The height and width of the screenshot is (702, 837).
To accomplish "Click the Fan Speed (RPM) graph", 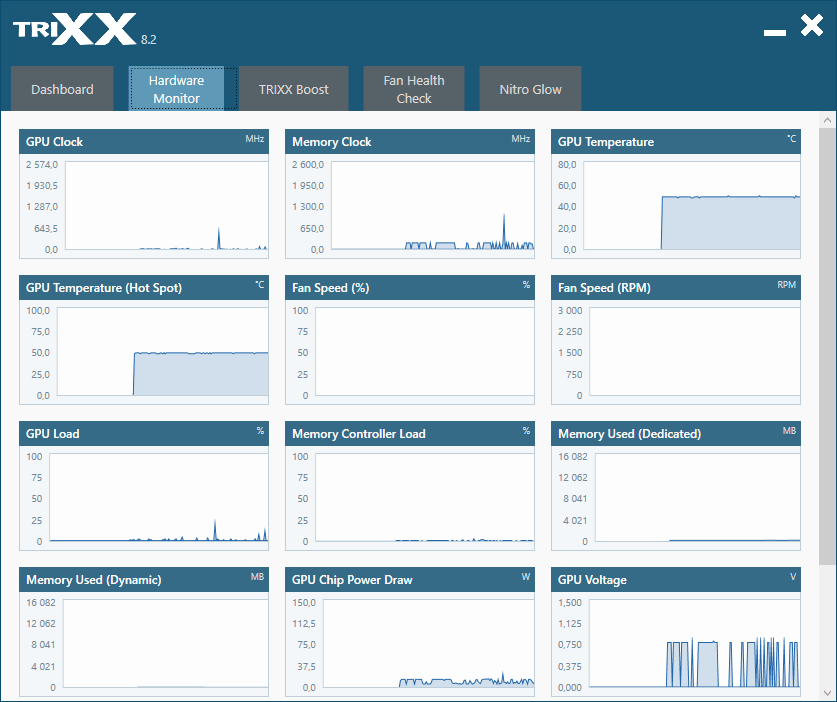I will 694,351.
